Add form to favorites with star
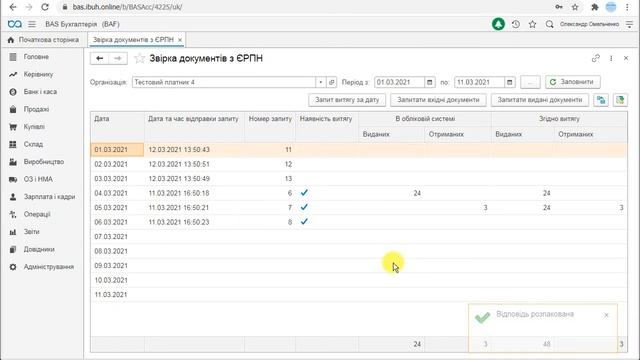Viewport: 640px width, 360px height. click(139, 58)
